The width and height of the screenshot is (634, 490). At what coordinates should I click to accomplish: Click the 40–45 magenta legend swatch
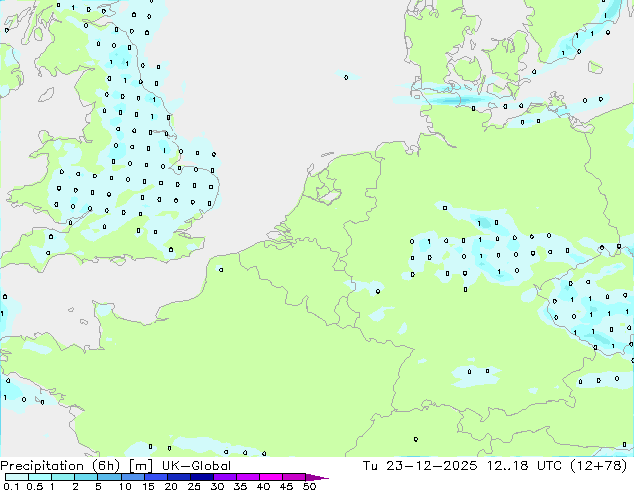click(x=271, y=477)
